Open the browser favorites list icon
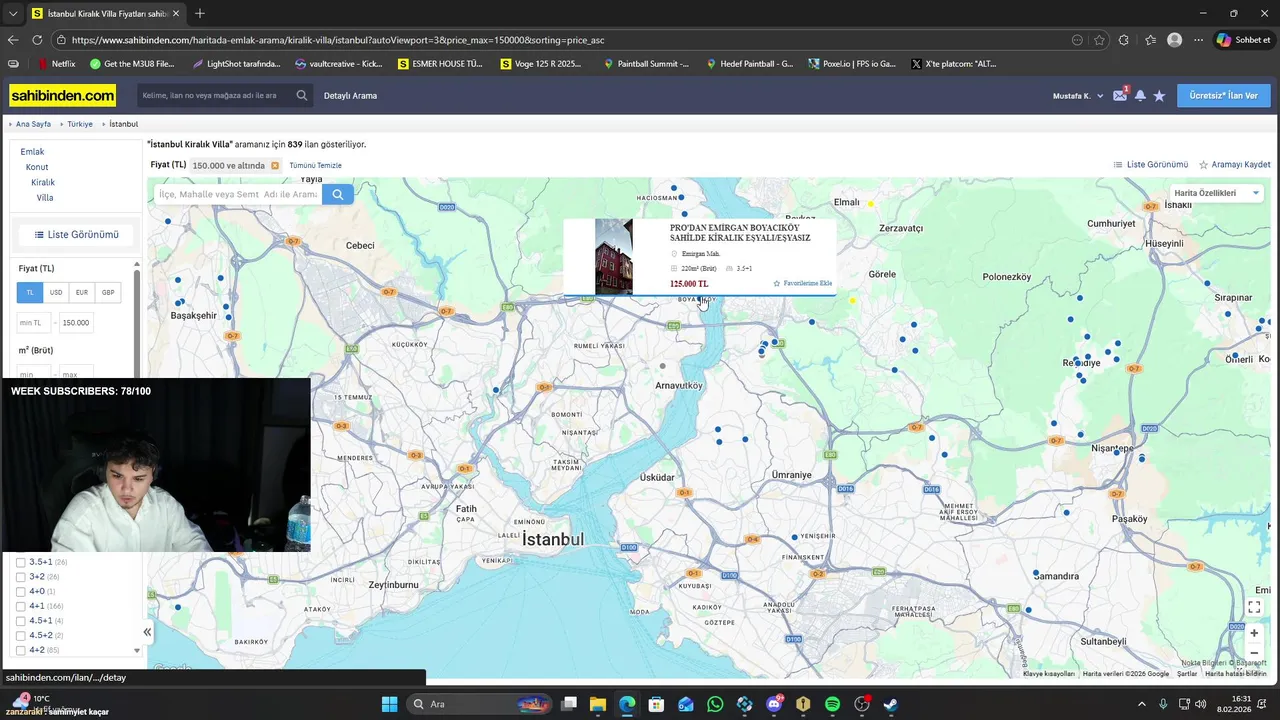The height and width of the screenshot is (720, 1280). coord(1150,40)
